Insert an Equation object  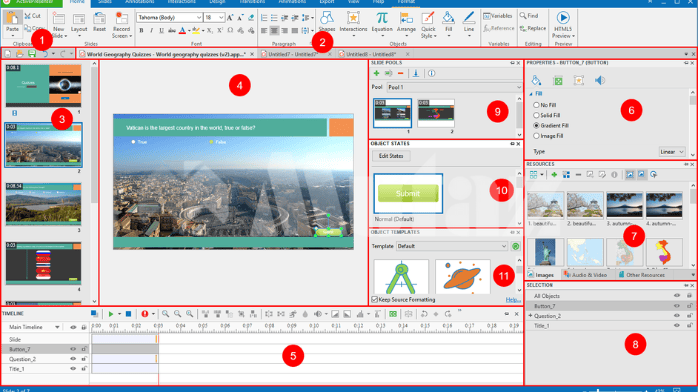tap(382, 22)
